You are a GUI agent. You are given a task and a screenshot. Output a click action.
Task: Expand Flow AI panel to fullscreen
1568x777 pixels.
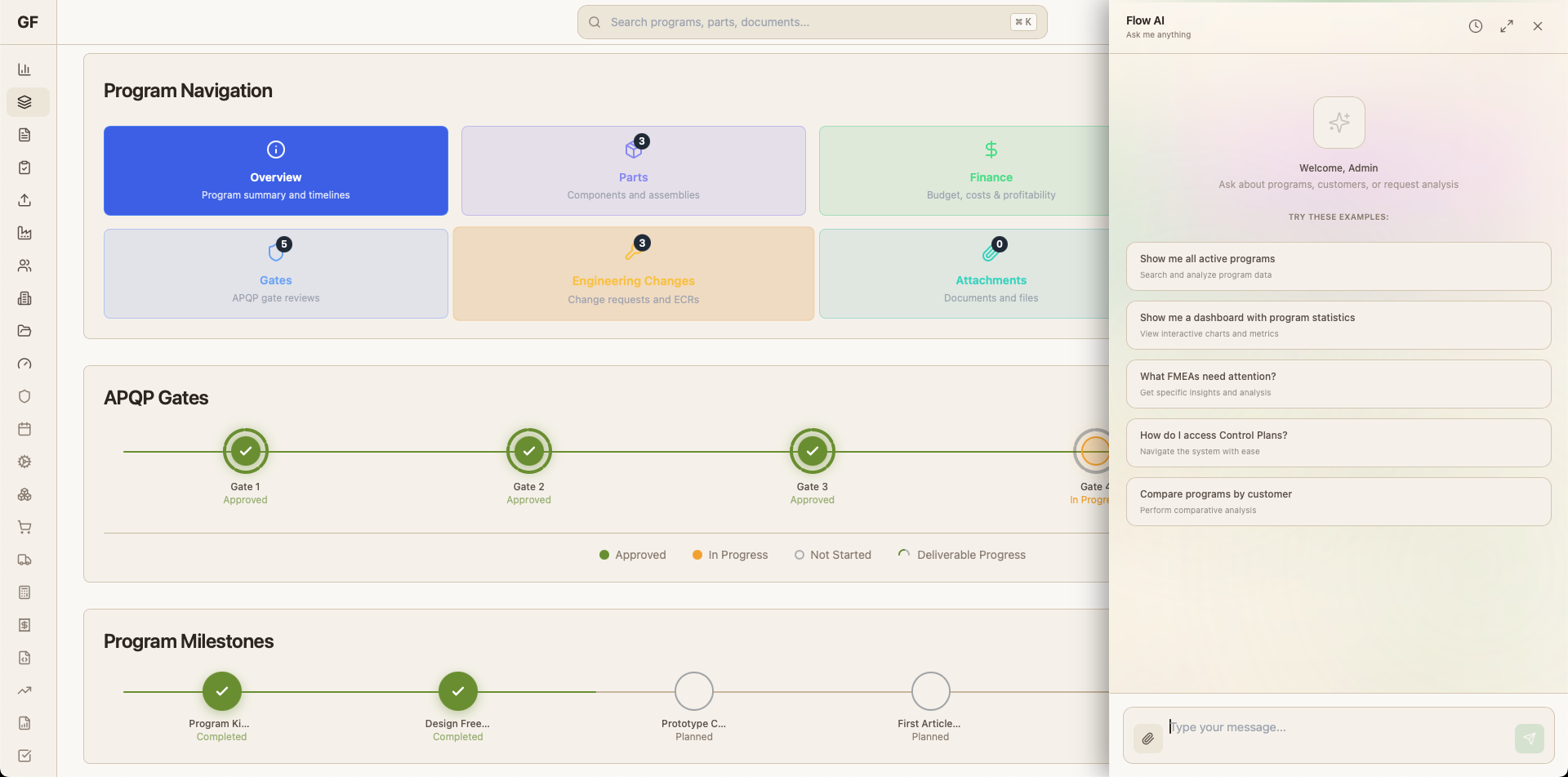pyautogui.click(x=1506, y=26)
